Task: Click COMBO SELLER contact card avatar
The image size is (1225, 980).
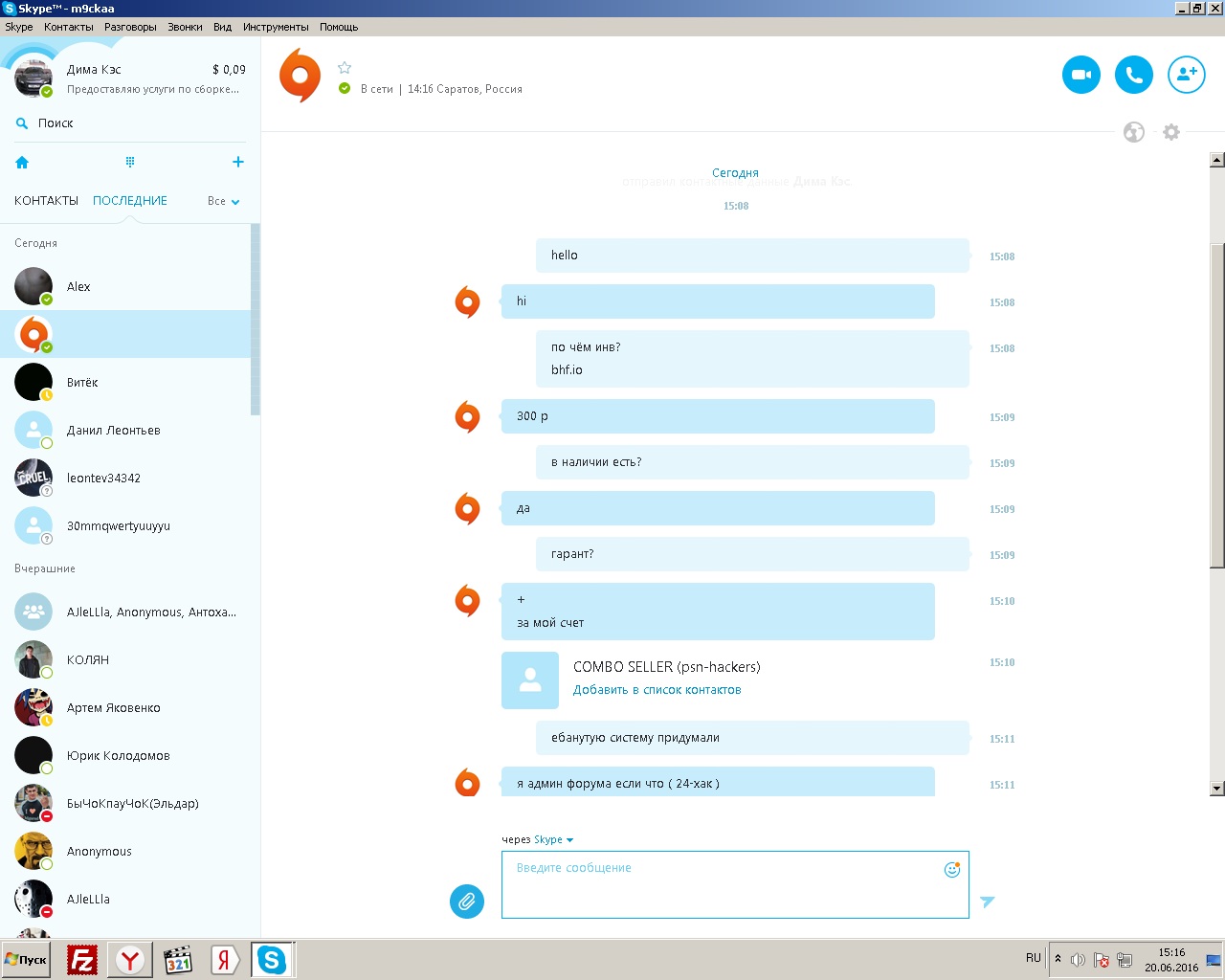Action: click(x=530, y=680)
